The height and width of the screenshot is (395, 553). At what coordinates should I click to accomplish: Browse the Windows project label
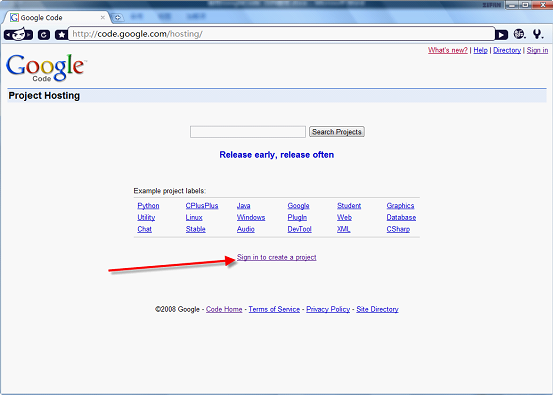tap(251, 217)
